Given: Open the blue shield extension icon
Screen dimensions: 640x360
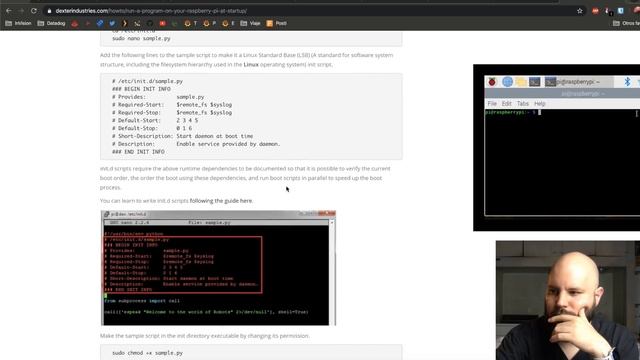Looking at the screenshot, I should tap(620, 11).
